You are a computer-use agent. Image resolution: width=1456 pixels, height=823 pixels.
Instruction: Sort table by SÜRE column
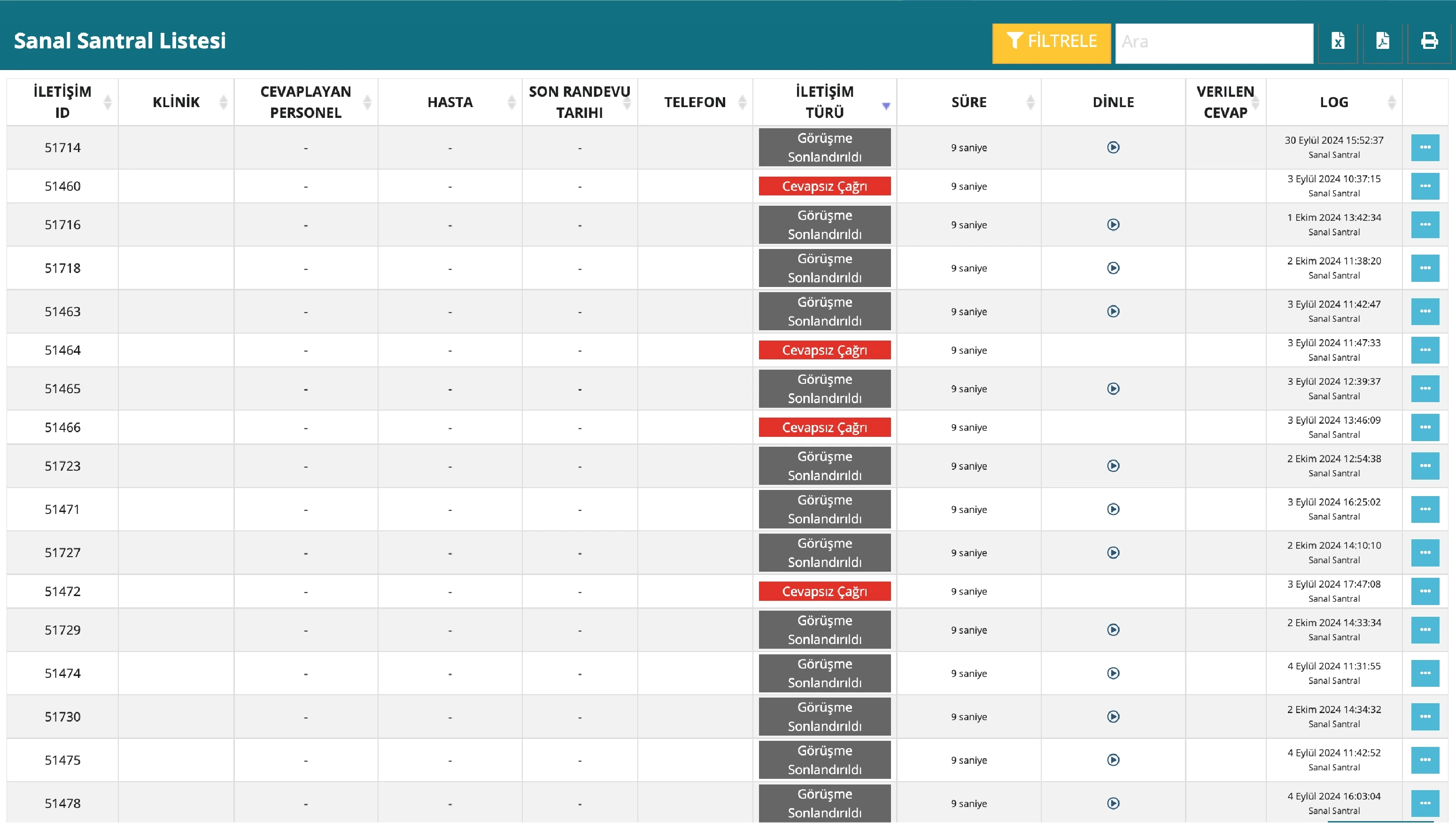point(968,102)
